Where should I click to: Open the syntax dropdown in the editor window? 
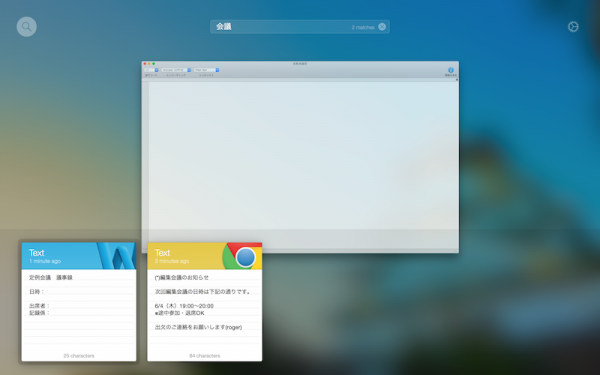pyautogui.click(x=206, y=70)
